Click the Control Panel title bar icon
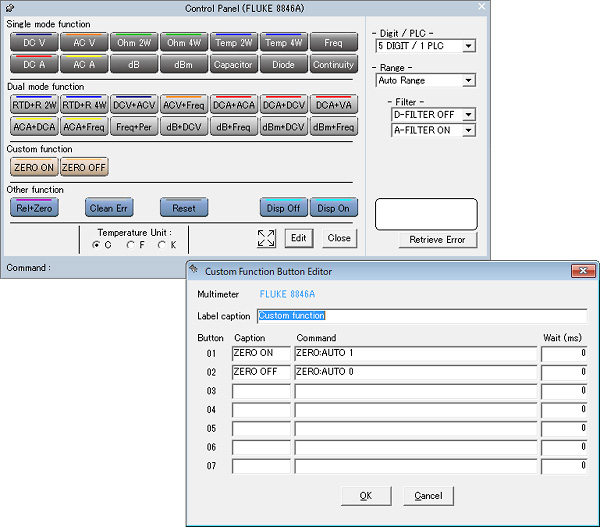This screenshot has width=600, height=527. pos(10,8)
